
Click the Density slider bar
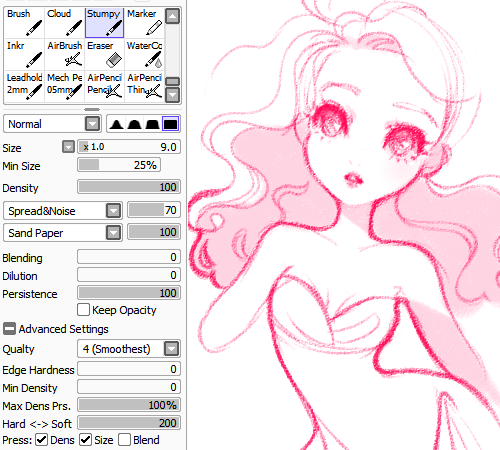click(129, 187)
